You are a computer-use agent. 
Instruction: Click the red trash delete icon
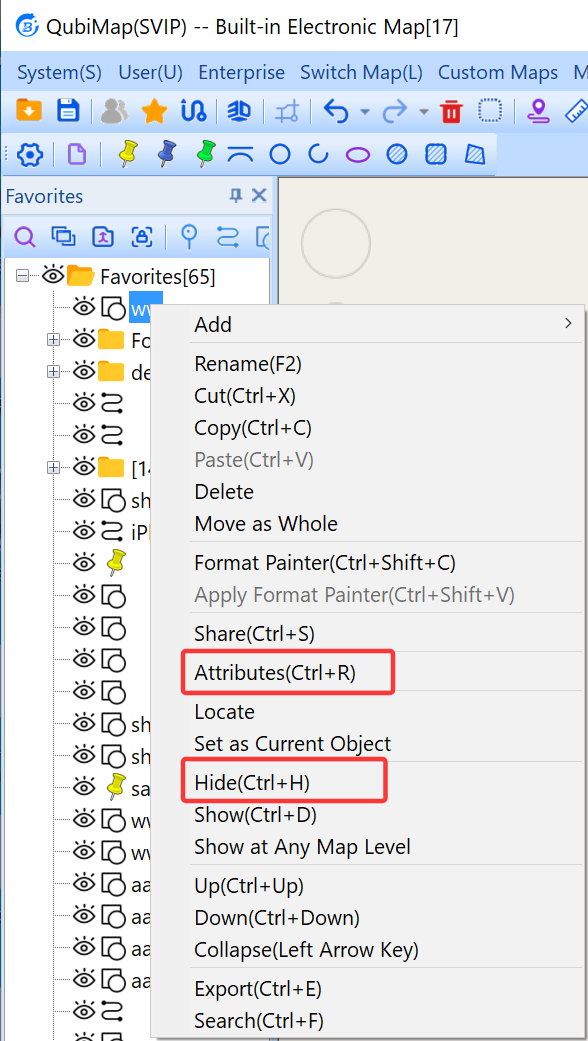point(451,112)
